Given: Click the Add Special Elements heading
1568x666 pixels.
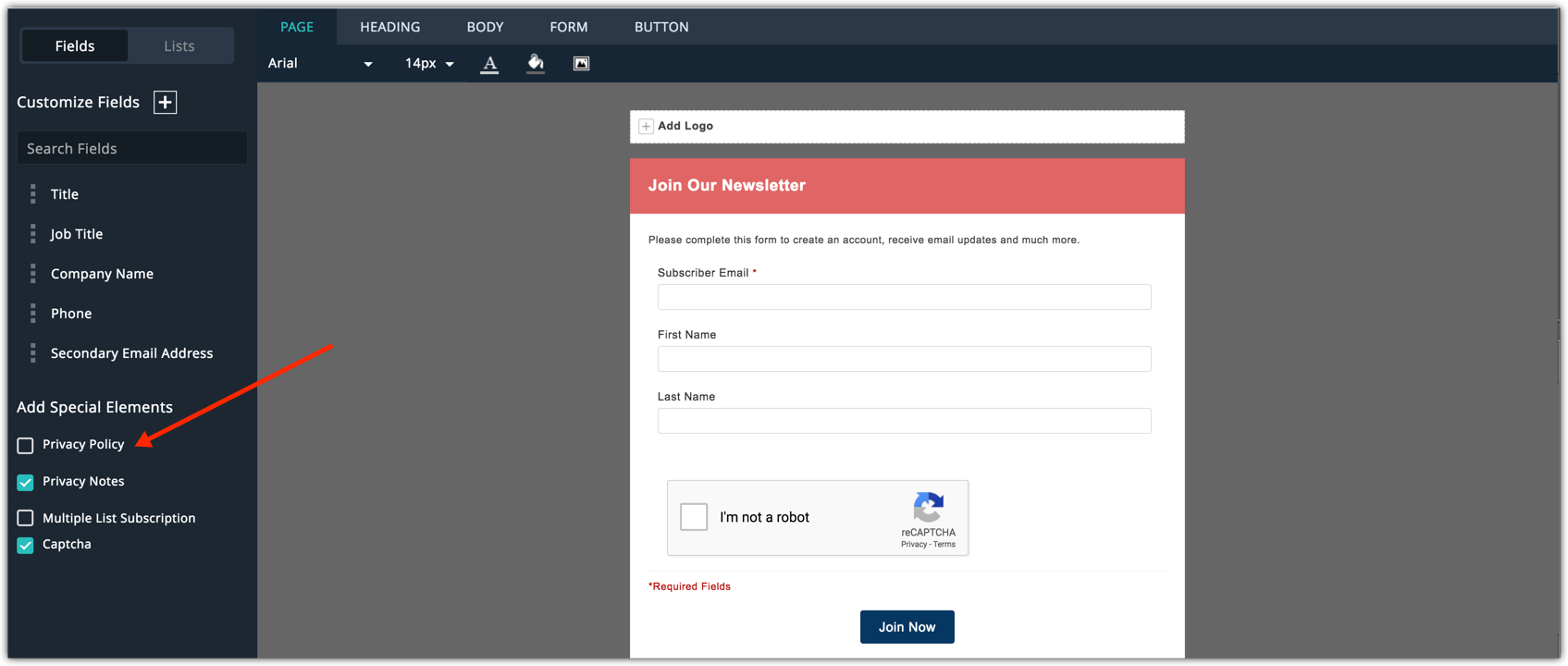Looking at the screenshot, I should [94, 407].
